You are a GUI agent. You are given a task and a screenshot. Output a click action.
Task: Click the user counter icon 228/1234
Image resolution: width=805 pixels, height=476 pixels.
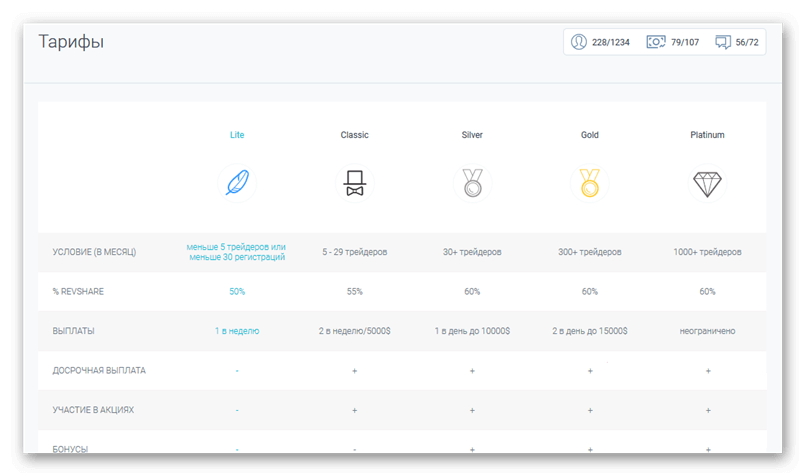tap(579, 42)
